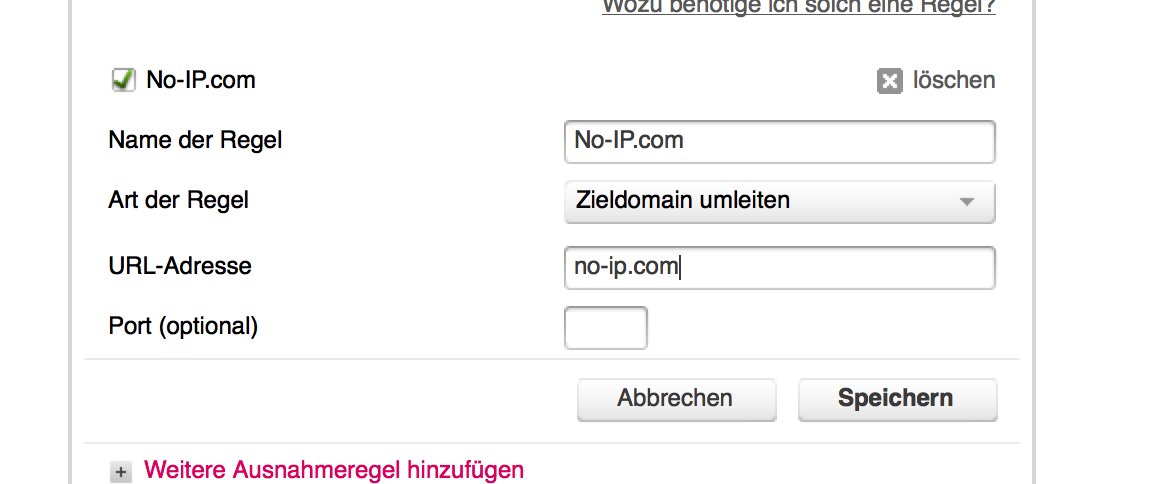Save the rule with Speichern
This screenshot has width=1164, height=484.
(x=897, y=399)
